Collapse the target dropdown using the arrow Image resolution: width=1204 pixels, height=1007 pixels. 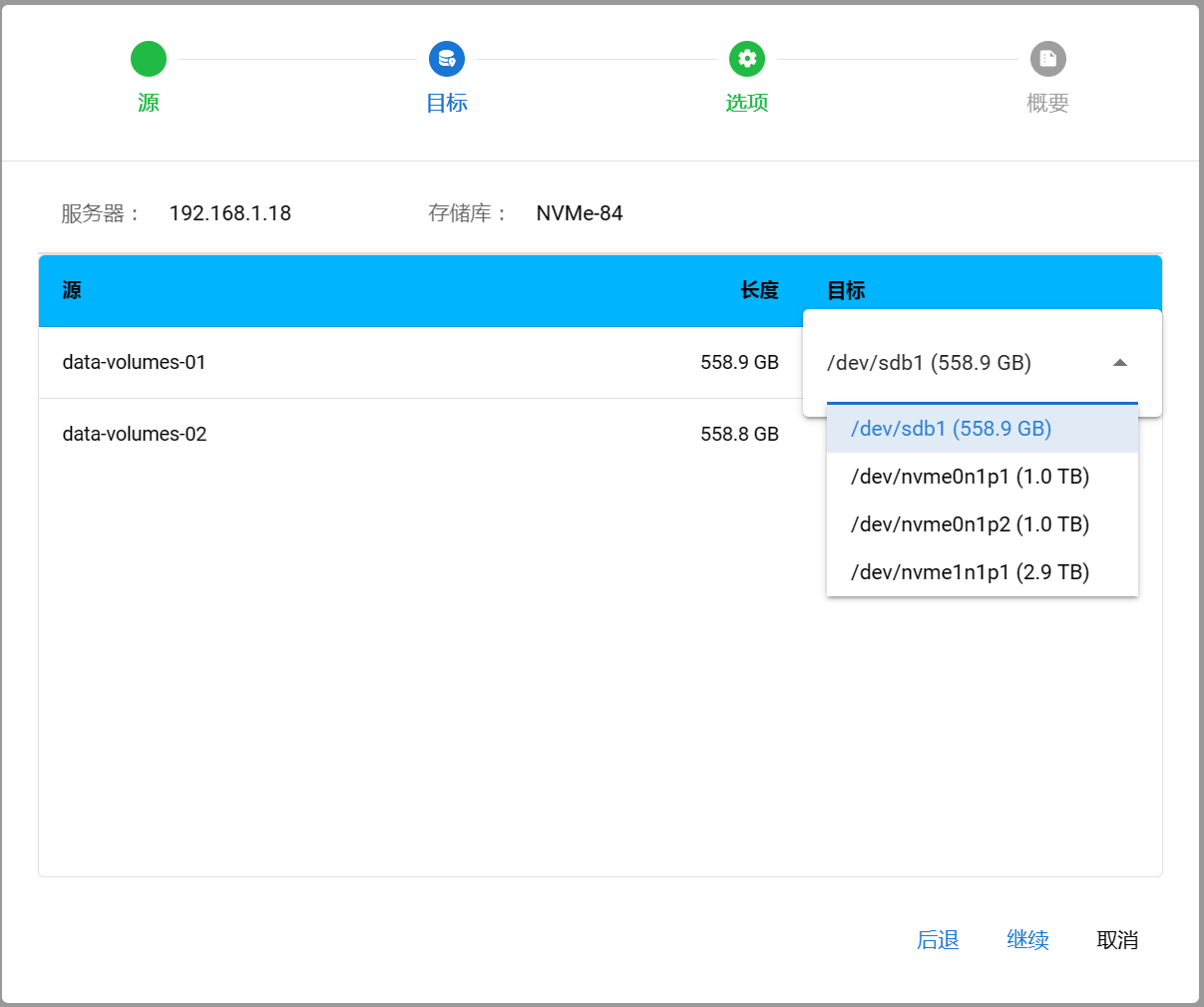(x=1119, y=363)
